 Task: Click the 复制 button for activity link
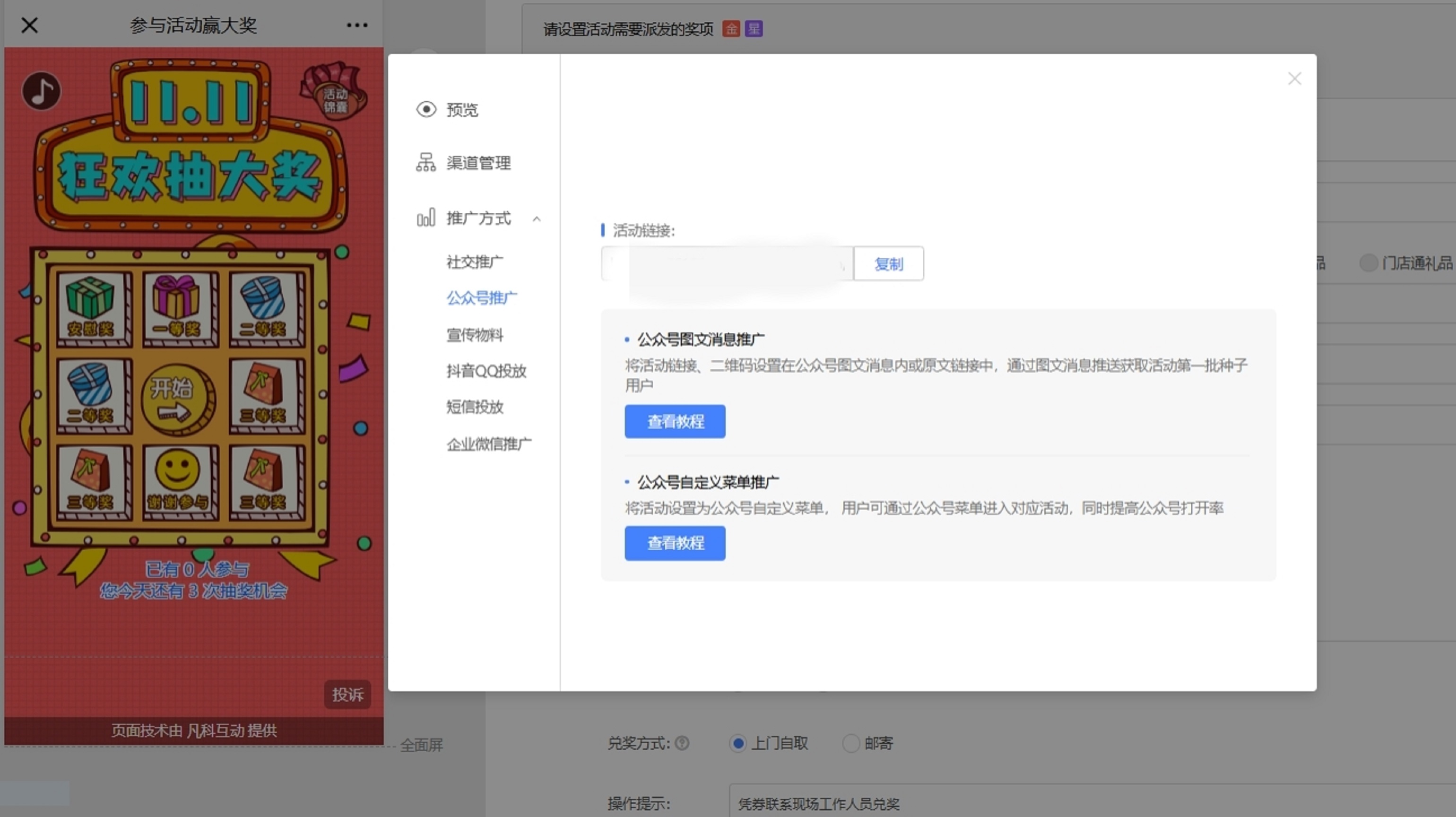pyautogui.click(x=888, y=263)
